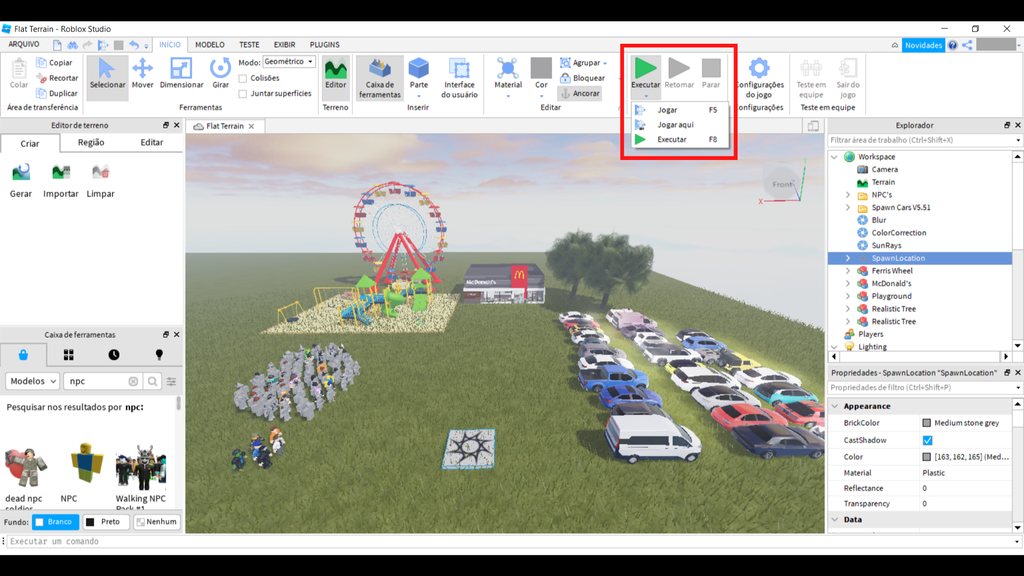Image resolution: width=1024 pixels, height=576 pixels.
Task: Activate the Girar rotate tool
Action: pos(220,74)
